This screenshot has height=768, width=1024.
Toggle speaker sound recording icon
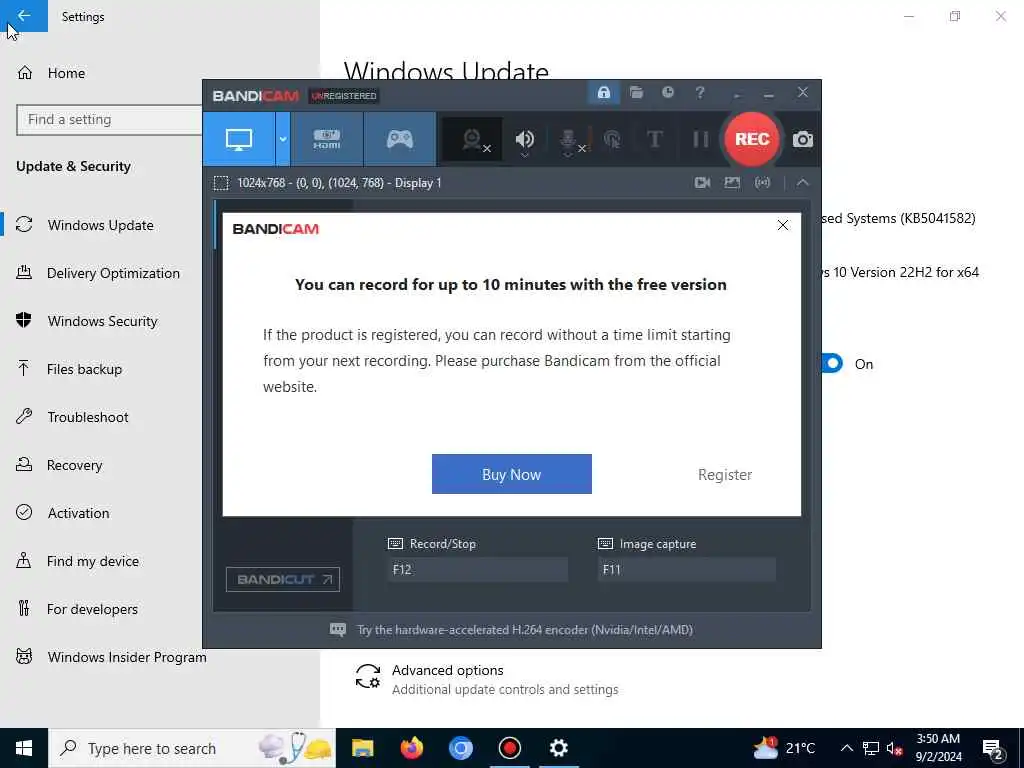[524, 139]
